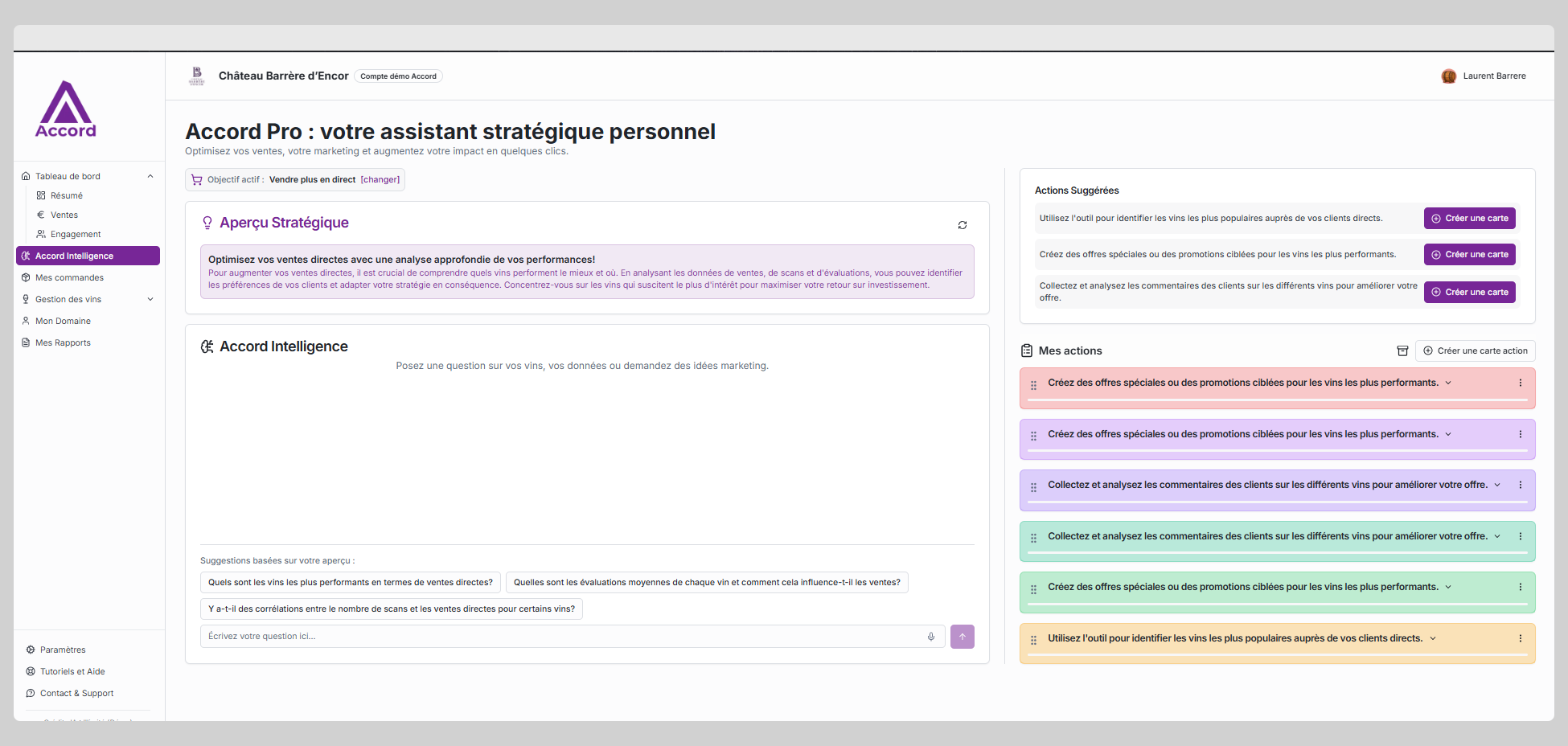This screenshot has height=746, width=1568.
Task: Expand the yellow vins populaires action card
Action: pyautogui.click(x=1433, y=637)
